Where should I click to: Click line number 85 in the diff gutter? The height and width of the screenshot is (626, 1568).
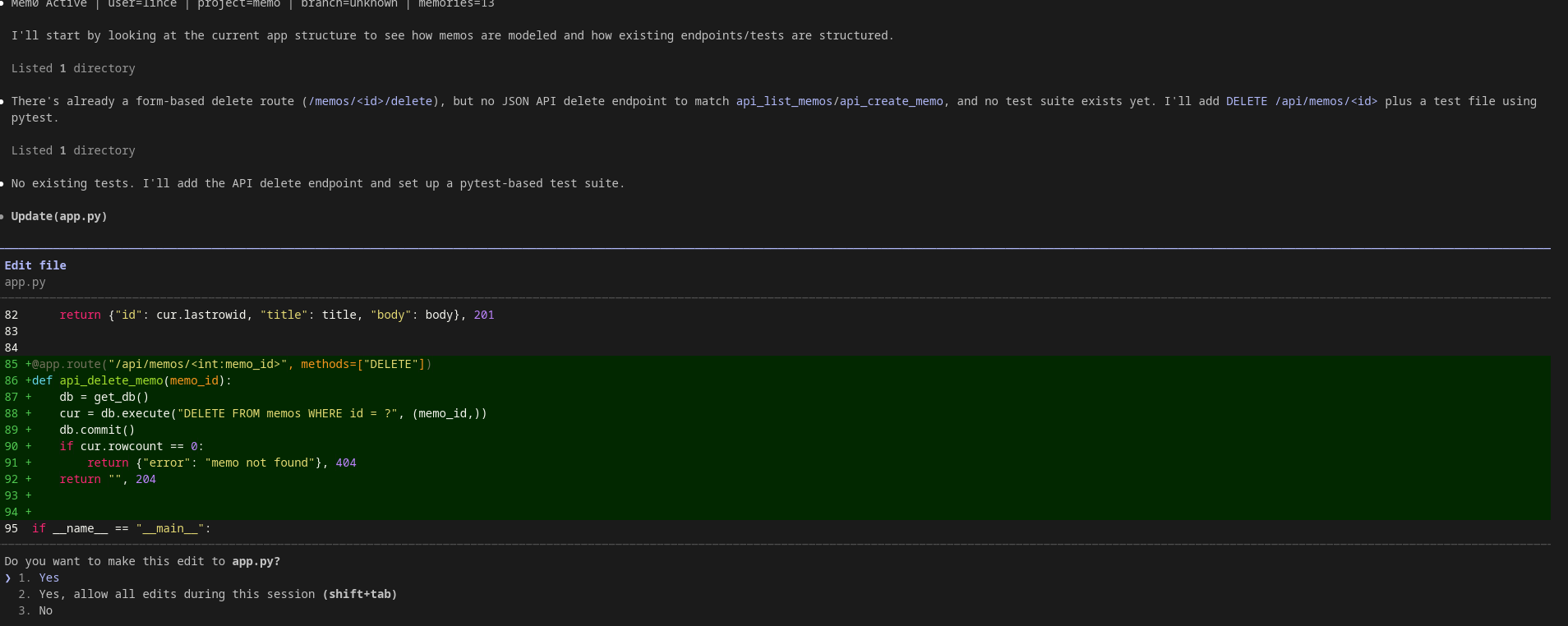(x=12, y=364)
